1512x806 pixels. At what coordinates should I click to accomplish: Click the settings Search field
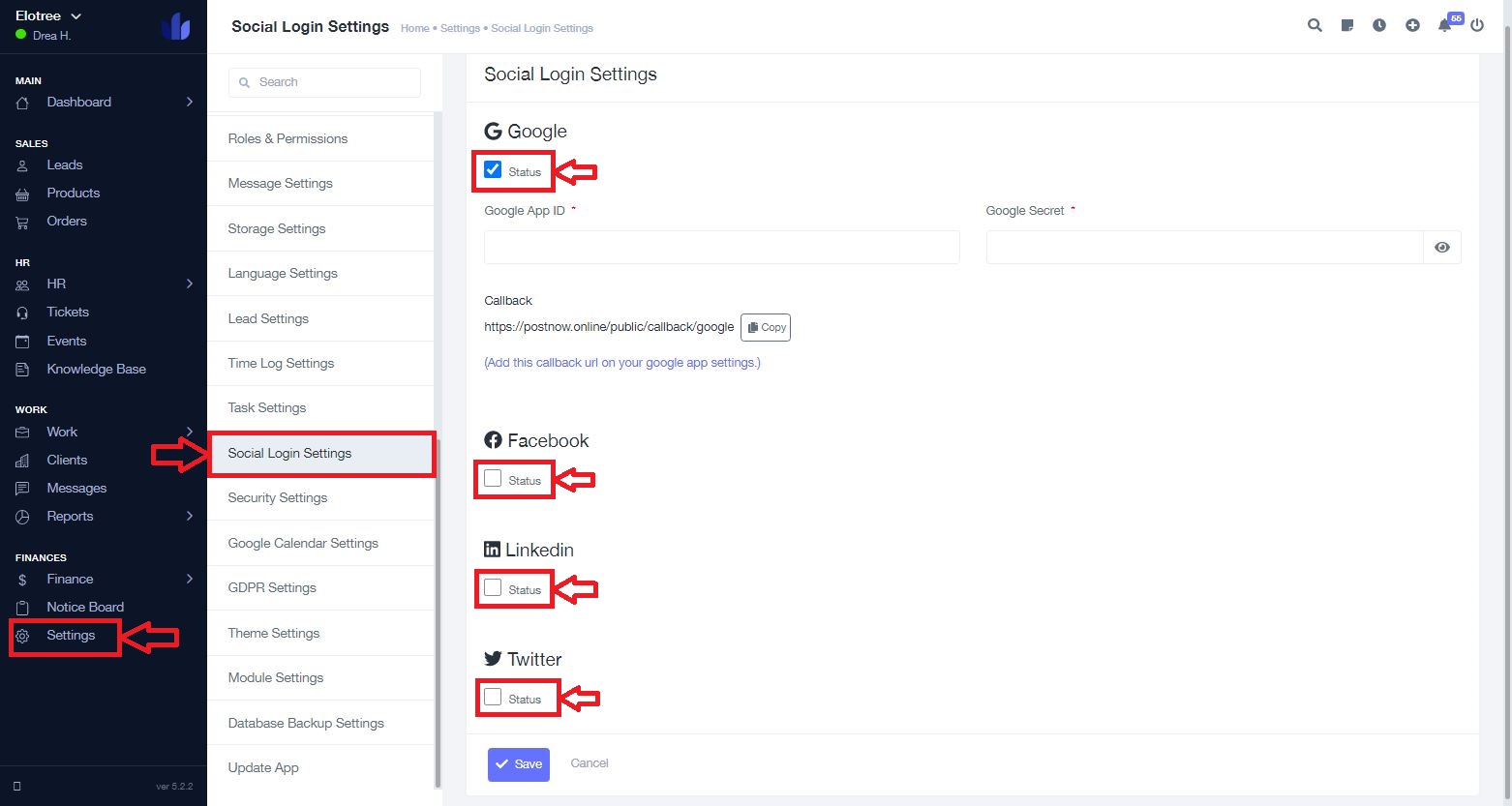coord(324,82)
